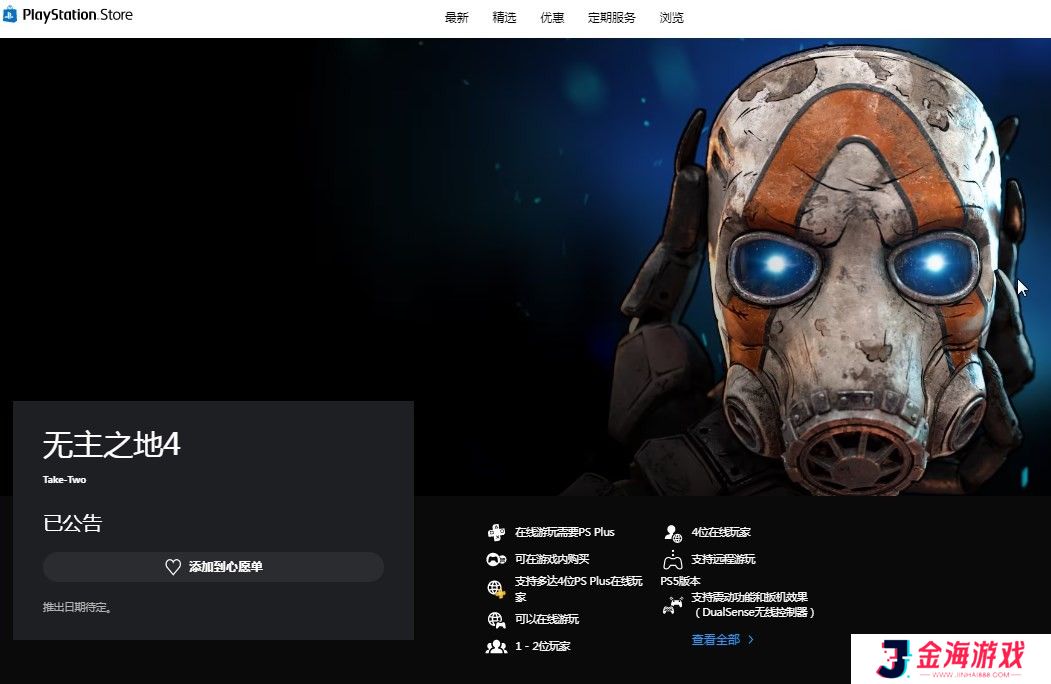The width and height of the screenshot is (1051, 684).
Task: Click the remote play icon beside 支持远程游玩
Action: click(x=672, y=559)
